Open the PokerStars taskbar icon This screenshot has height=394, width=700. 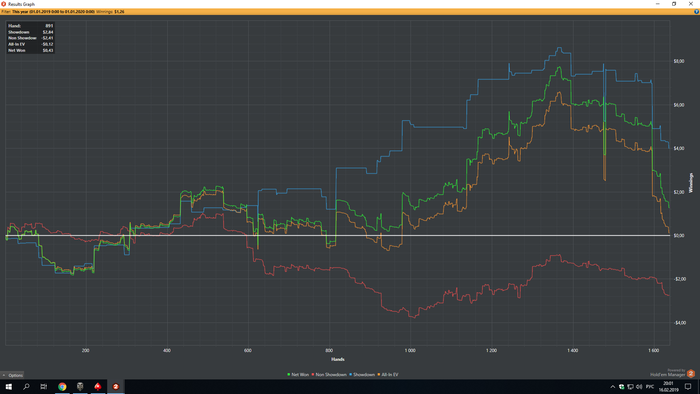pyautogui.click(x=98, y=386)
